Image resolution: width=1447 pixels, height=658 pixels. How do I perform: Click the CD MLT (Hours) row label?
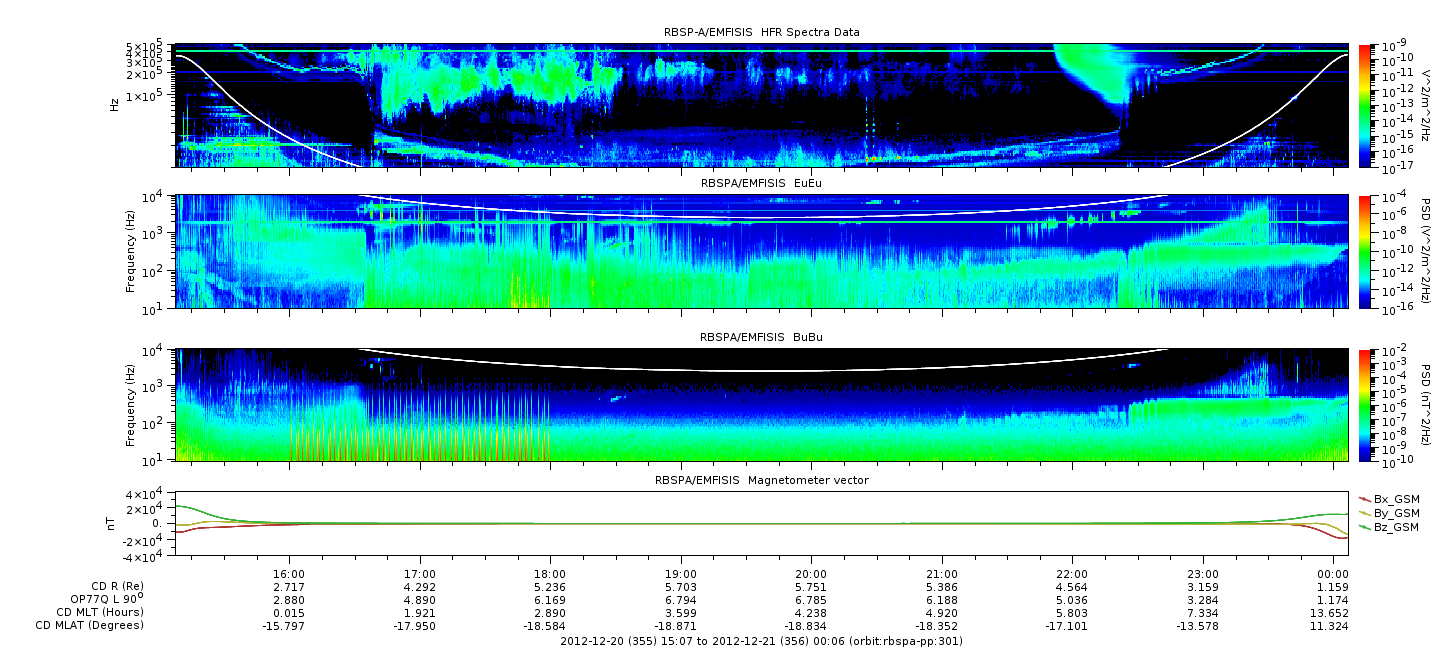click(x=100, y=612)
